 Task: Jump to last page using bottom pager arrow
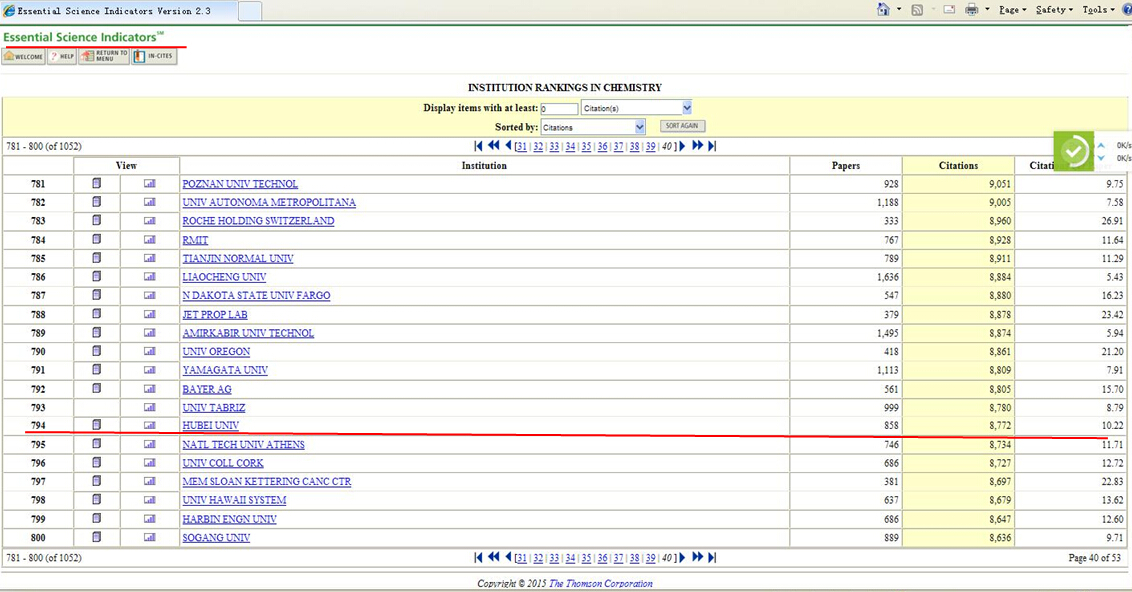pos(712,557)
